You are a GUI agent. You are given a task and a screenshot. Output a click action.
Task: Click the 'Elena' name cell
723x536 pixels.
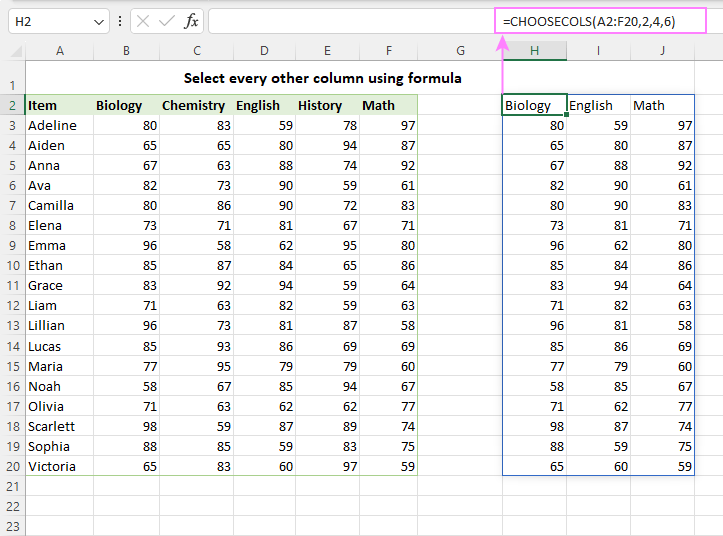click(59, 225)
